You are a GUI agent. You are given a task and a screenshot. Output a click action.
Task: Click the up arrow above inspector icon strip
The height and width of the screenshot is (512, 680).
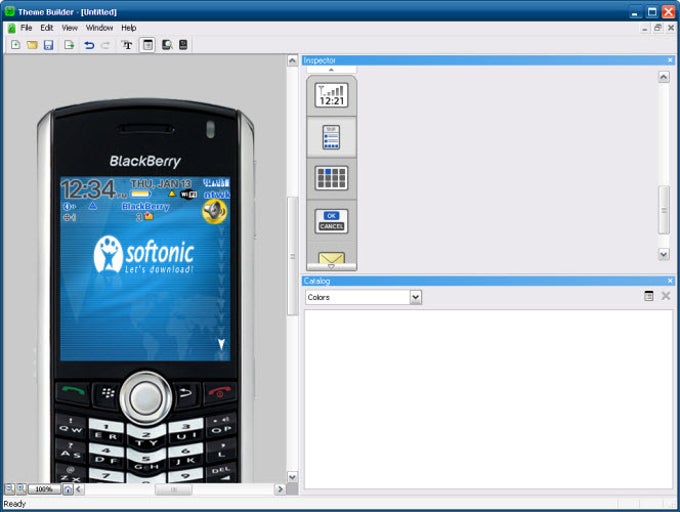[331, 70]
